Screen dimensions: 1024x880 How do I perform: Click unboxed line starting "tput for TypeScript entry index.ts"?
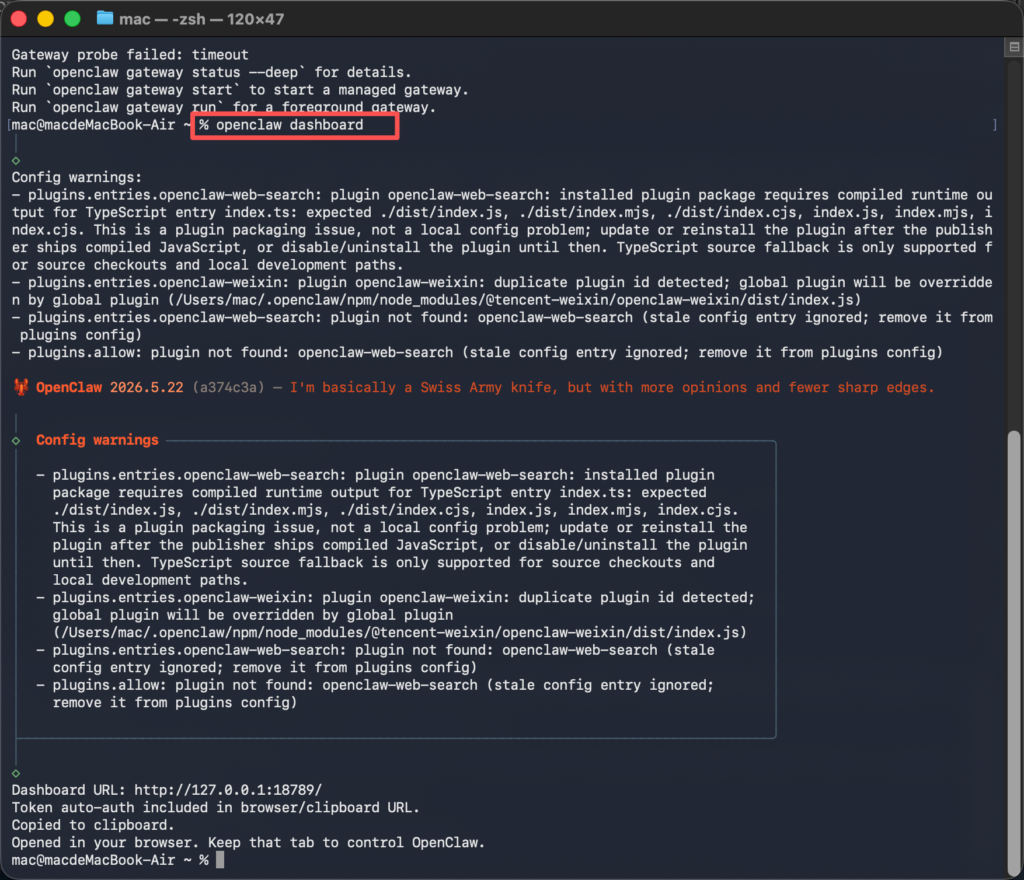tap(502, 213)
